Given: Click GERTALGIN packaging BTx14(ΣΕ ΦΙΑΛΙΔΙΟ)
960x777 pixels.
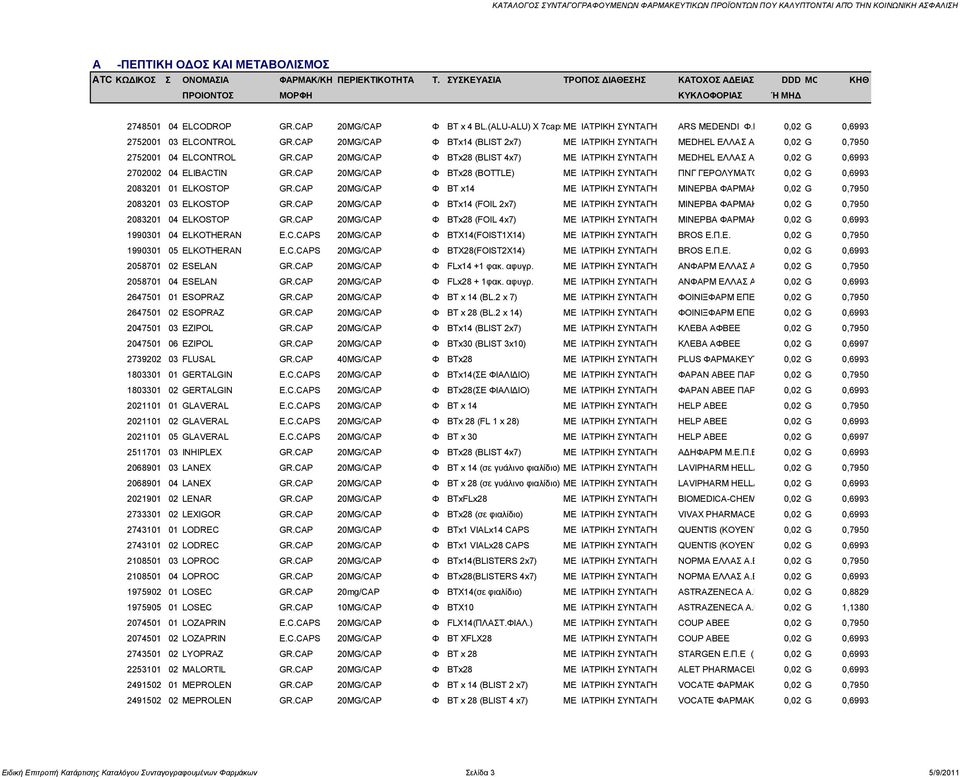Looking at the screenshot, I should (488, 375).
